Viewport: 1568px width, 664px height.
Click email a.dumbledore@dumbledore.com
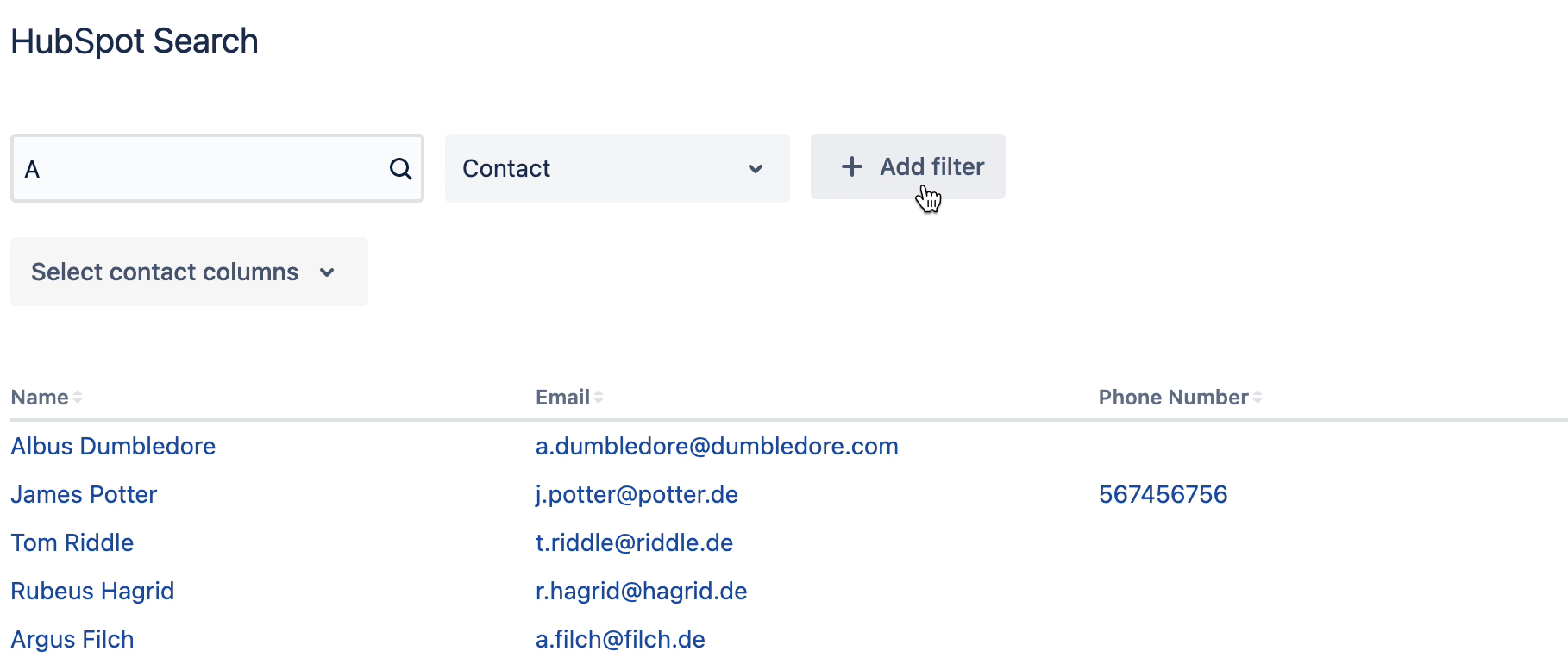[x=717, y=446]
